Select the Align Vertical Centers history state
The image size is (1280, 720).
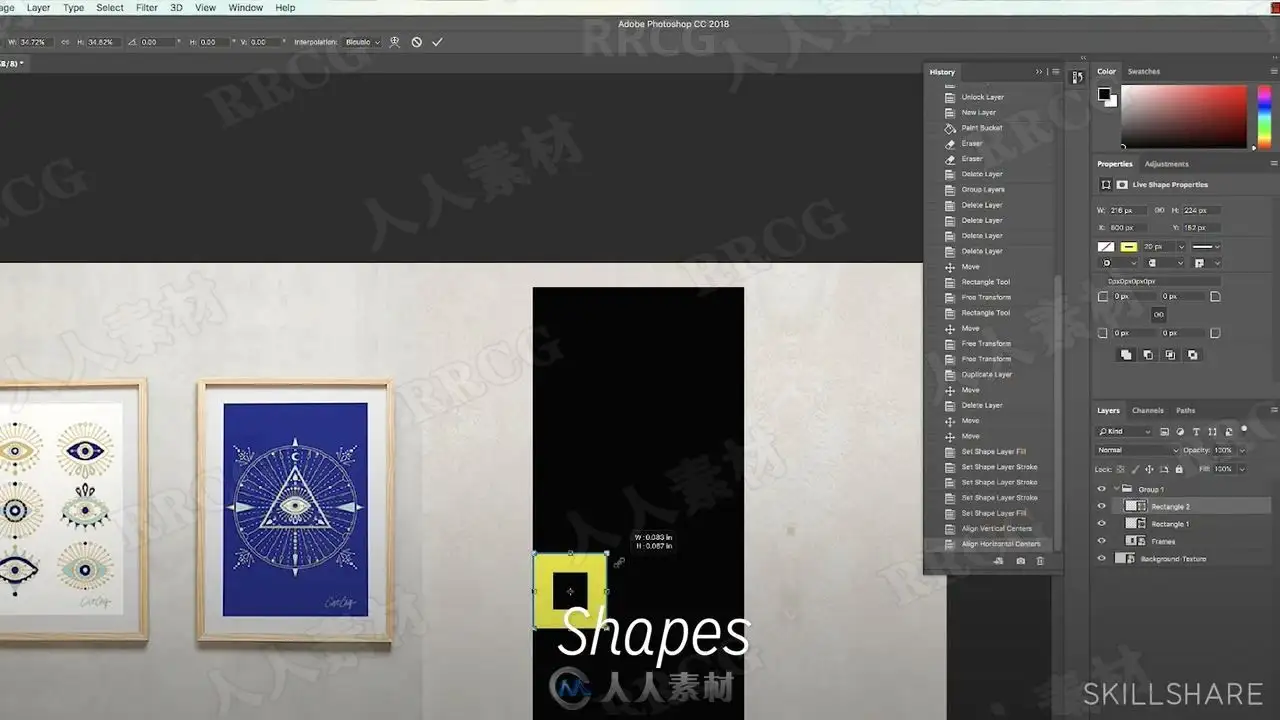pyautogui.click(x=997, y=528)
